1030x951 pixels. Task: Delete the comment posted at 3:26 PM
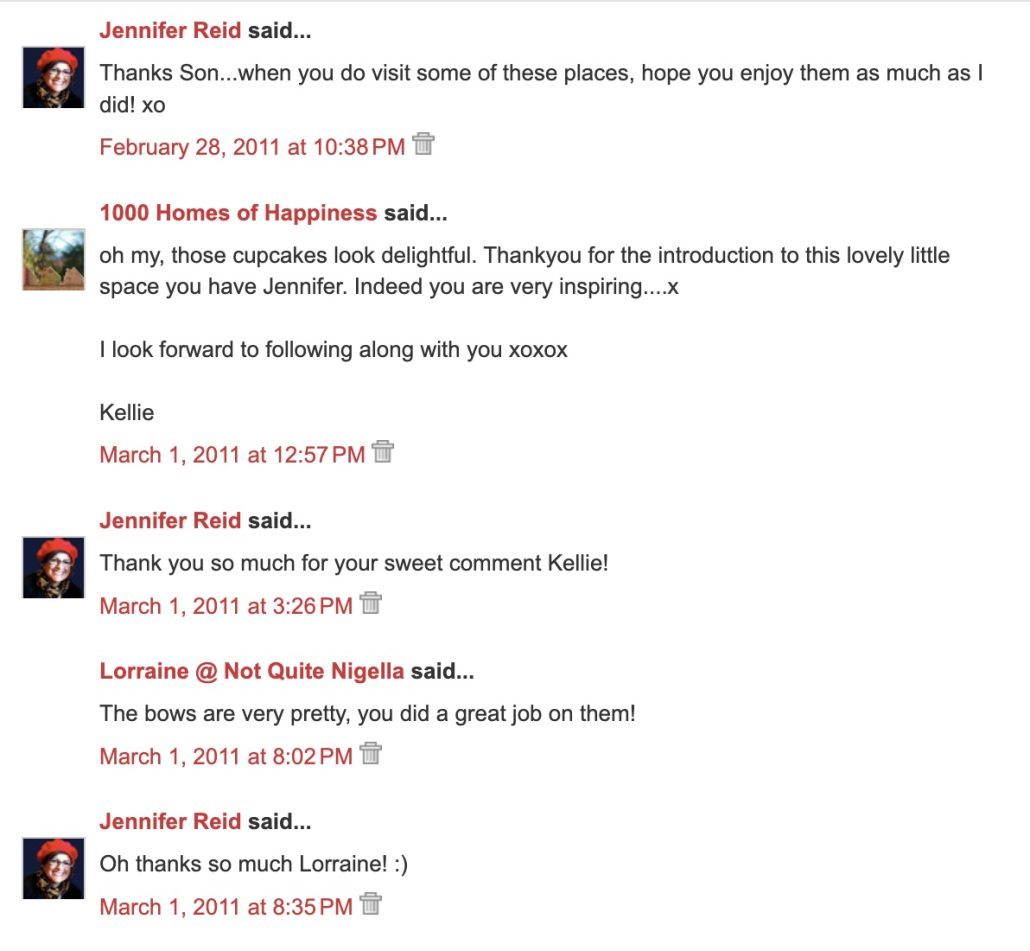(371, 604)
